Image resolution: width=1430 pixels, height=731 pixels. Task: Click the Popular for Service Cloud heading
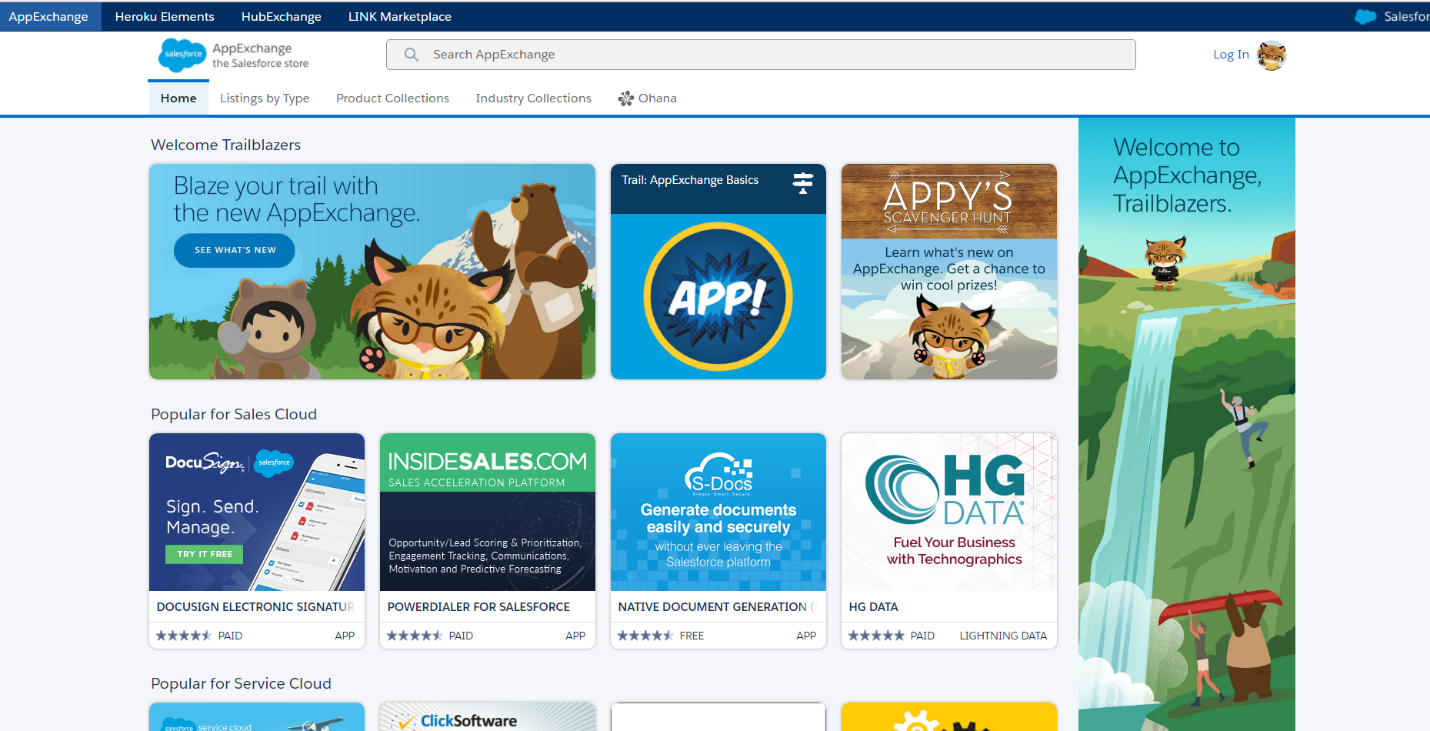coord(241,684)
